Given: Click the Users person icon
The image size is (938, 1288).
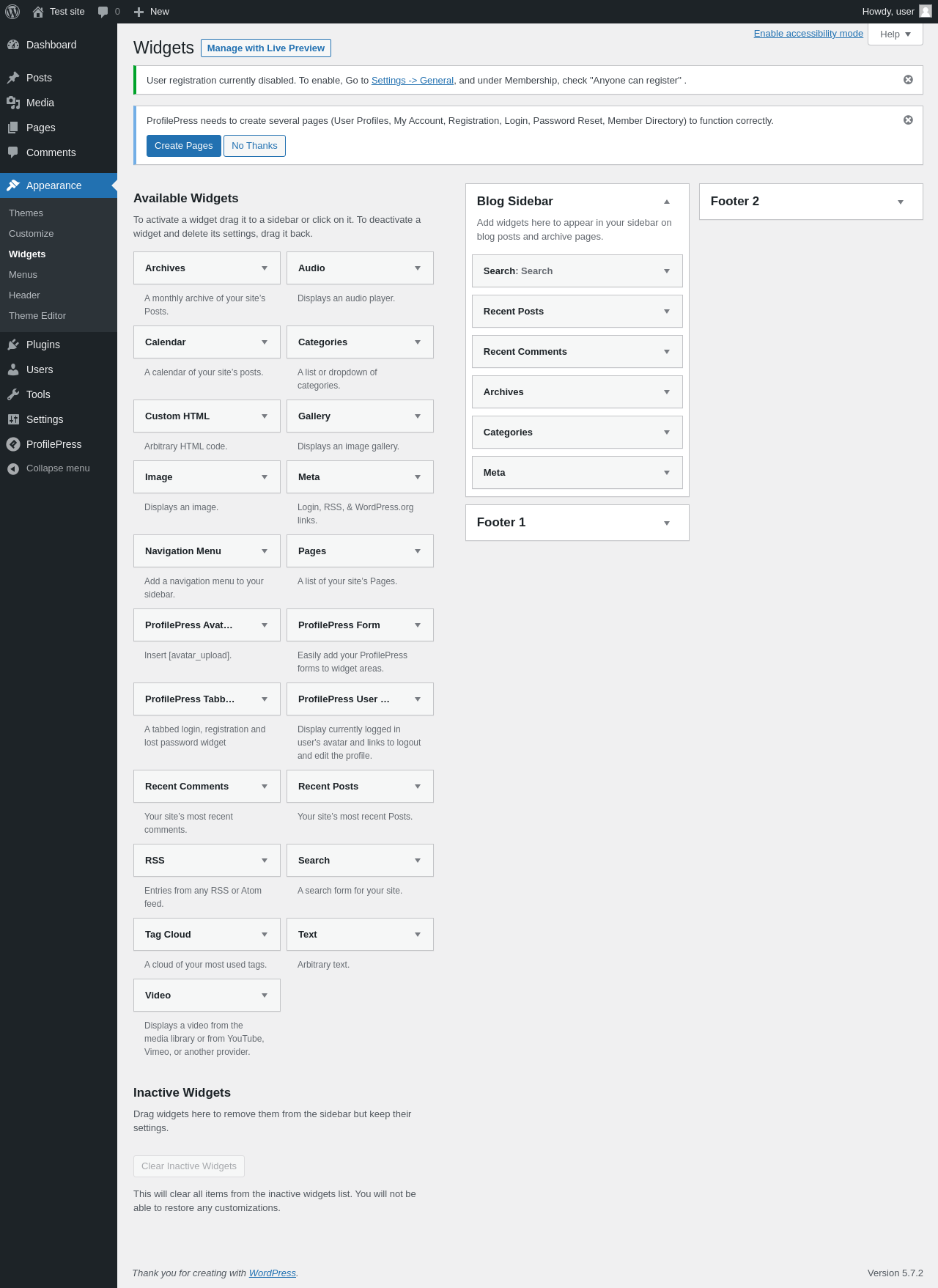Looking at the screenshot, I should pos(13,369).
